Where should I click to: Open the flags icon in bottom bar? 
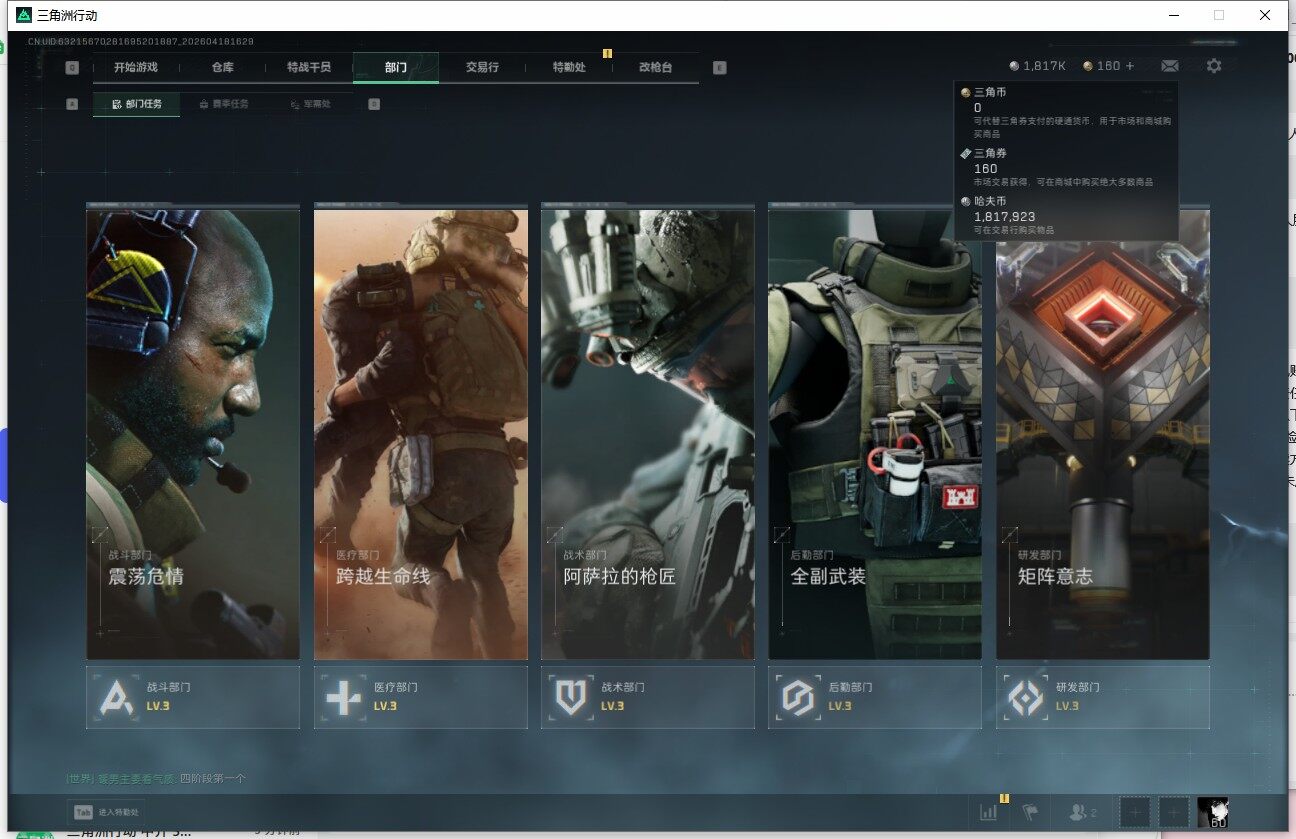tap(1030, 813)
